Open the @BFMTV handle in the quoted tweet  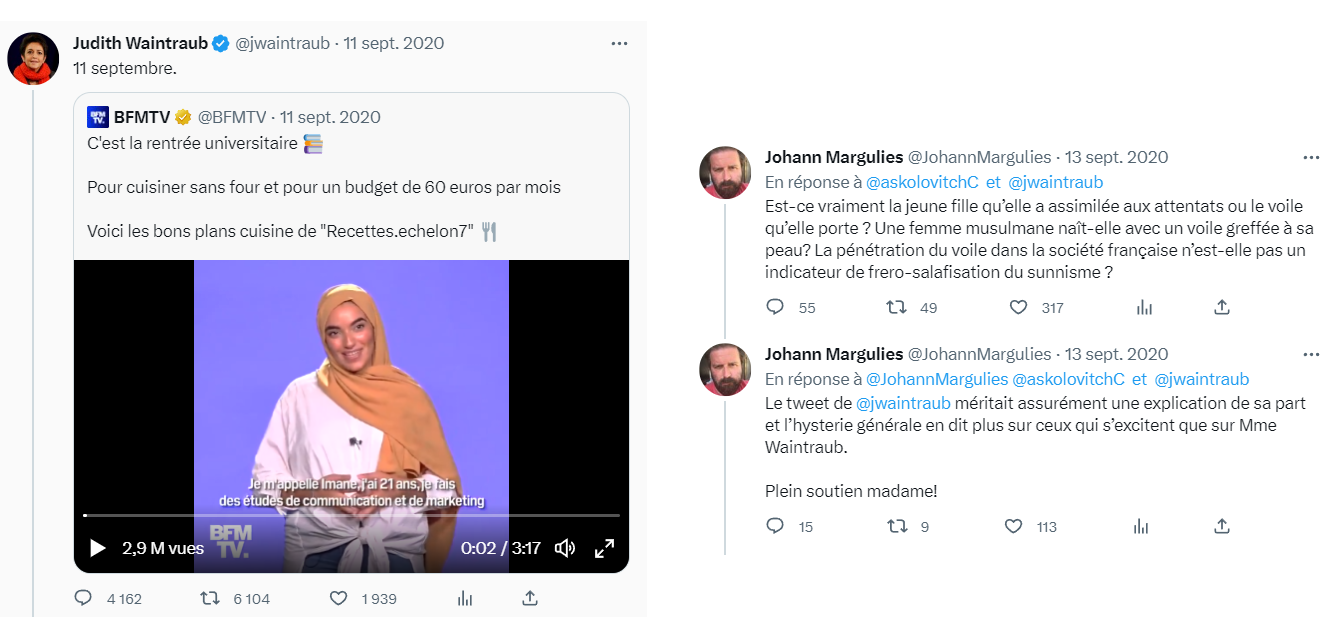[234, 117]
